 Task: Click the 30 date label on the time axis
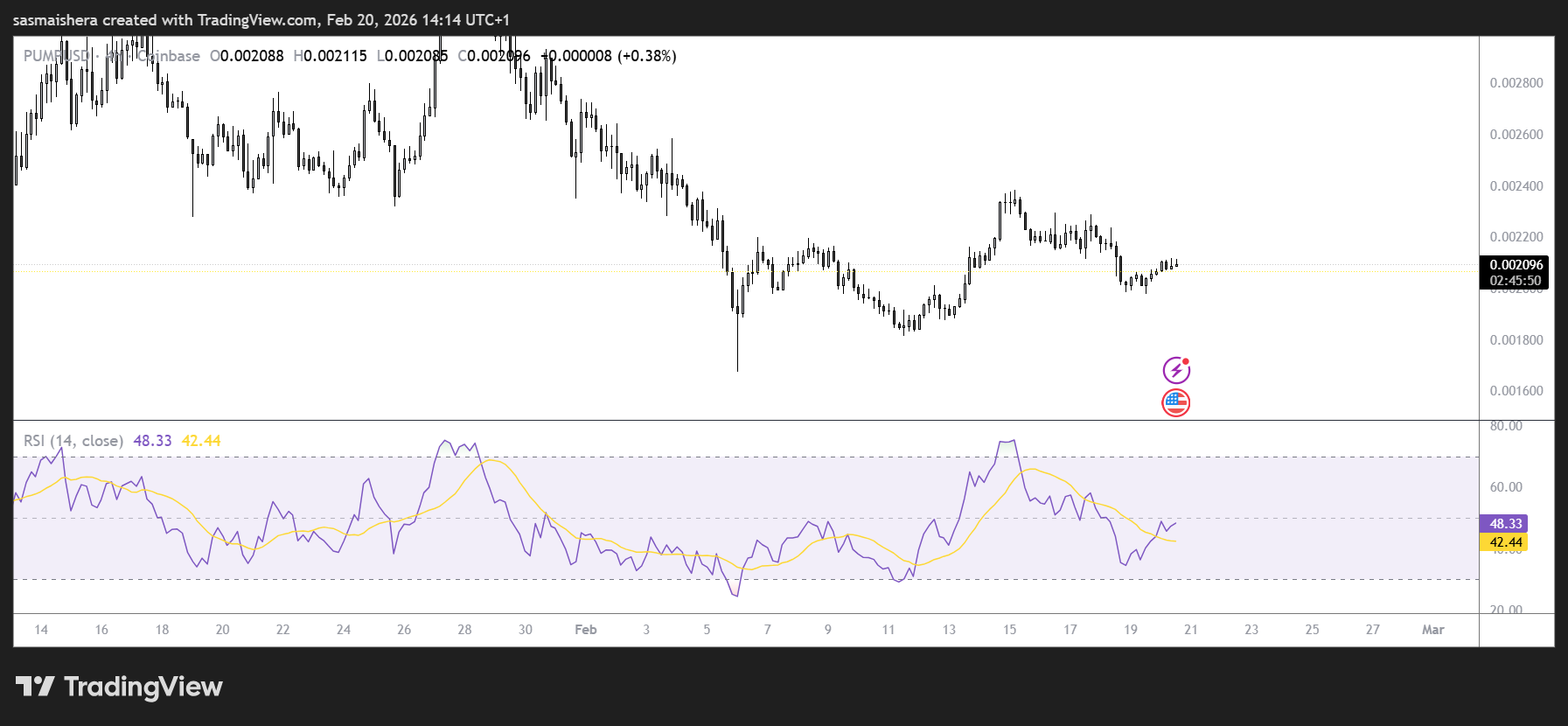pyautogui.click(x=526, y=630)
